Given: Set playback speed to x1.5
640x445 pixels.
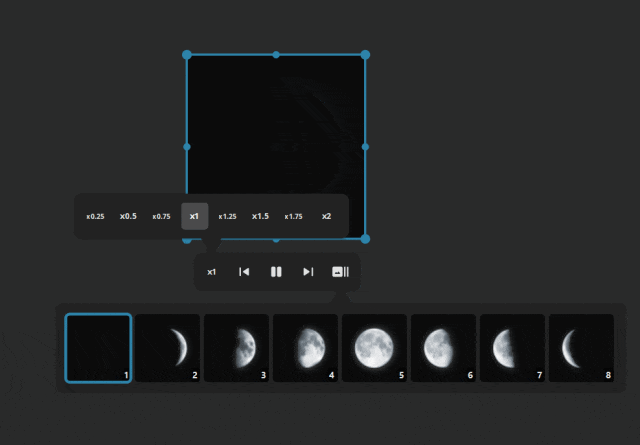Looking at the screenshot, I should tap(260, 216).
